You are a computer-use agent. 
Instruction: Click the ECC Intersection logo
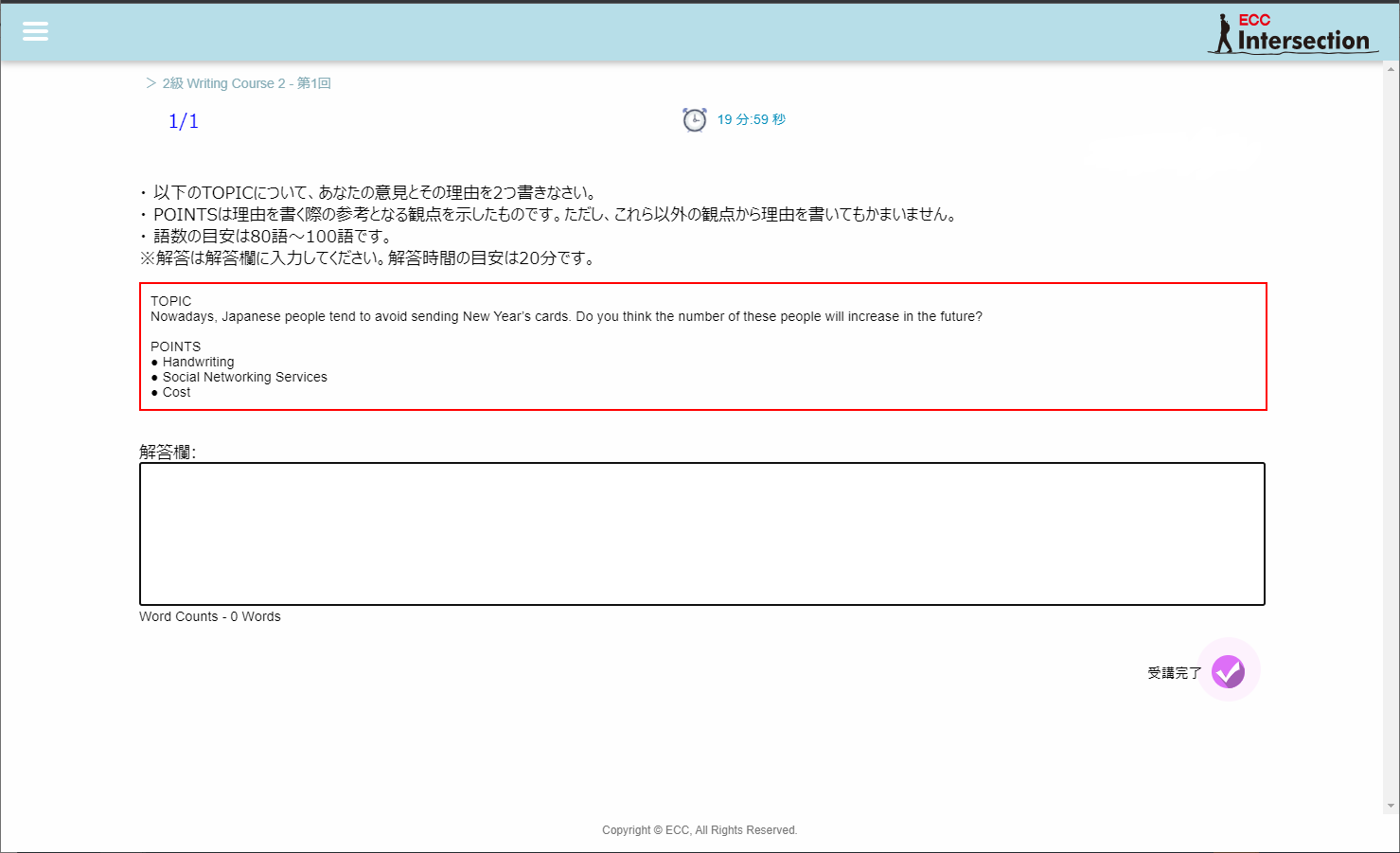(x=1293, y=31)
